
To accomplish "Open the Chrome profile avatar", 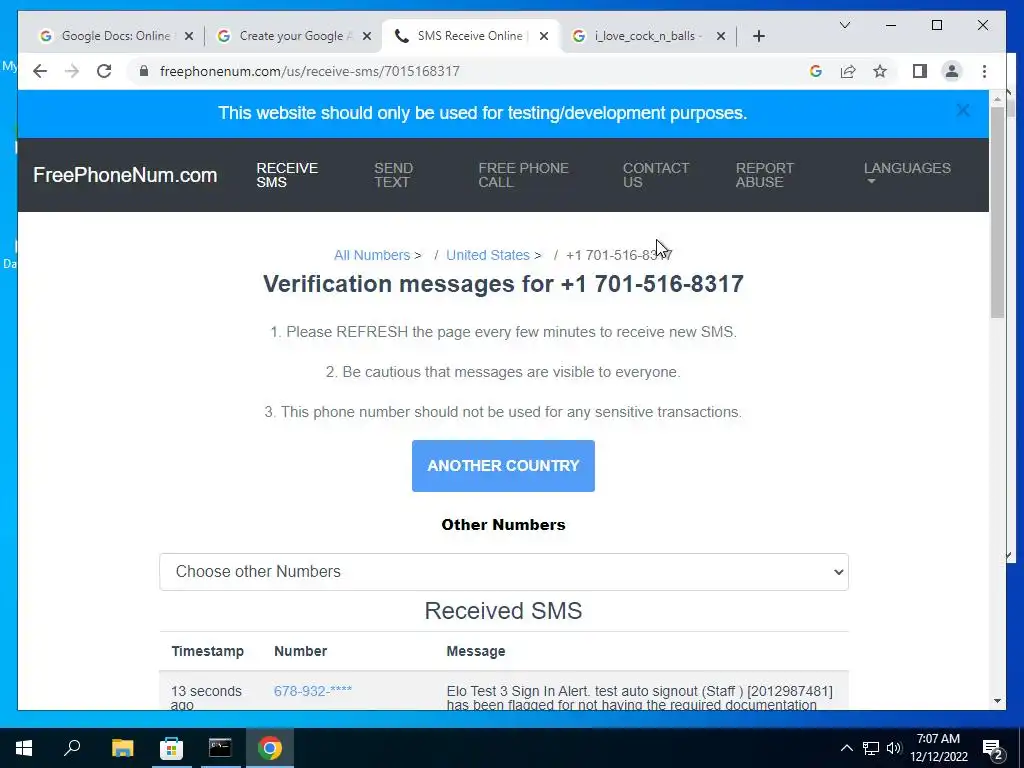I will (x=952, y=71).
